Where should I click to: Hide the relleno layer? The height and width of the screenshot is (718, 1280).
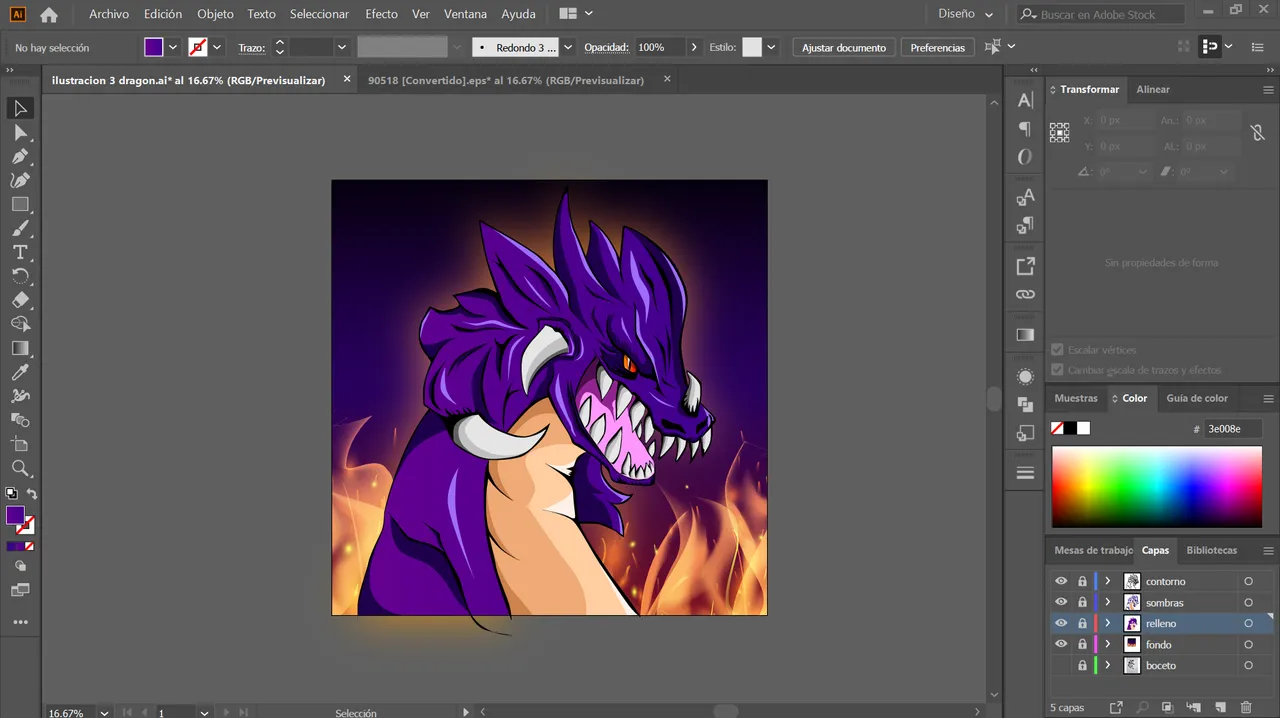tap(1061, 623)
